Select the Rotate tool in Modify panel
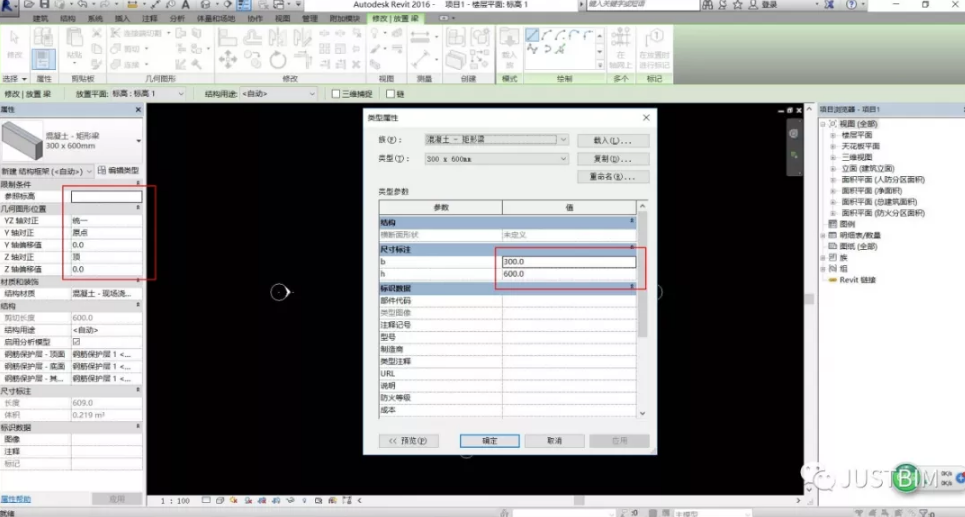Screen dimensions: 965x517 pos(278,60)
